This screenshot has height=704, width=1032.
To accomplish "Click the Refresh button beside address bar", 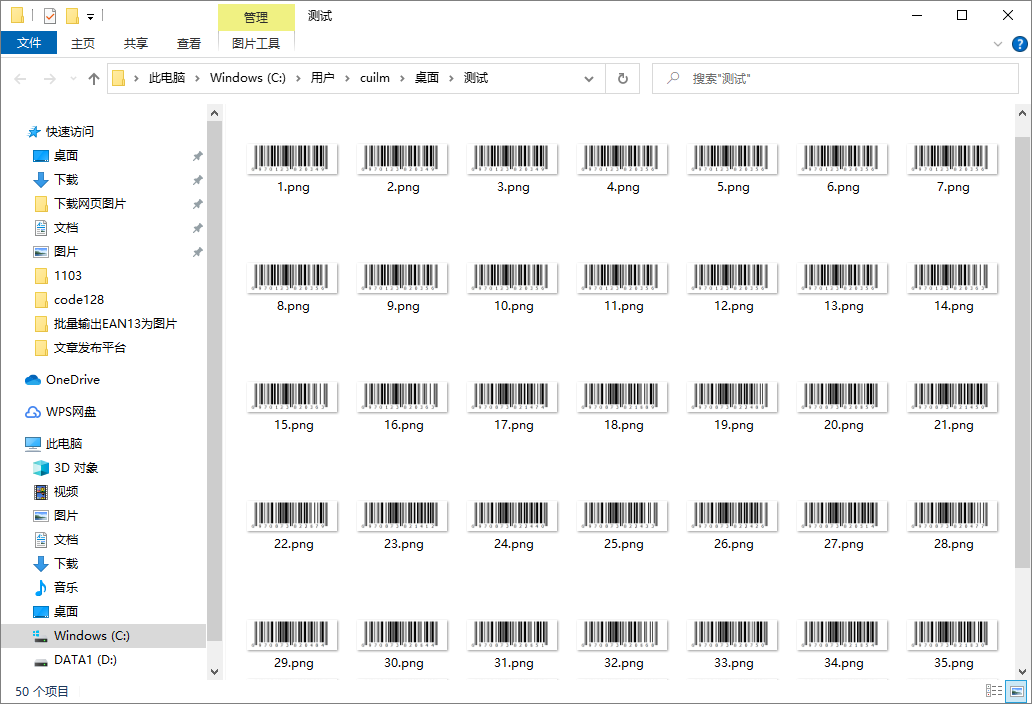I will [x=623, y=78].
